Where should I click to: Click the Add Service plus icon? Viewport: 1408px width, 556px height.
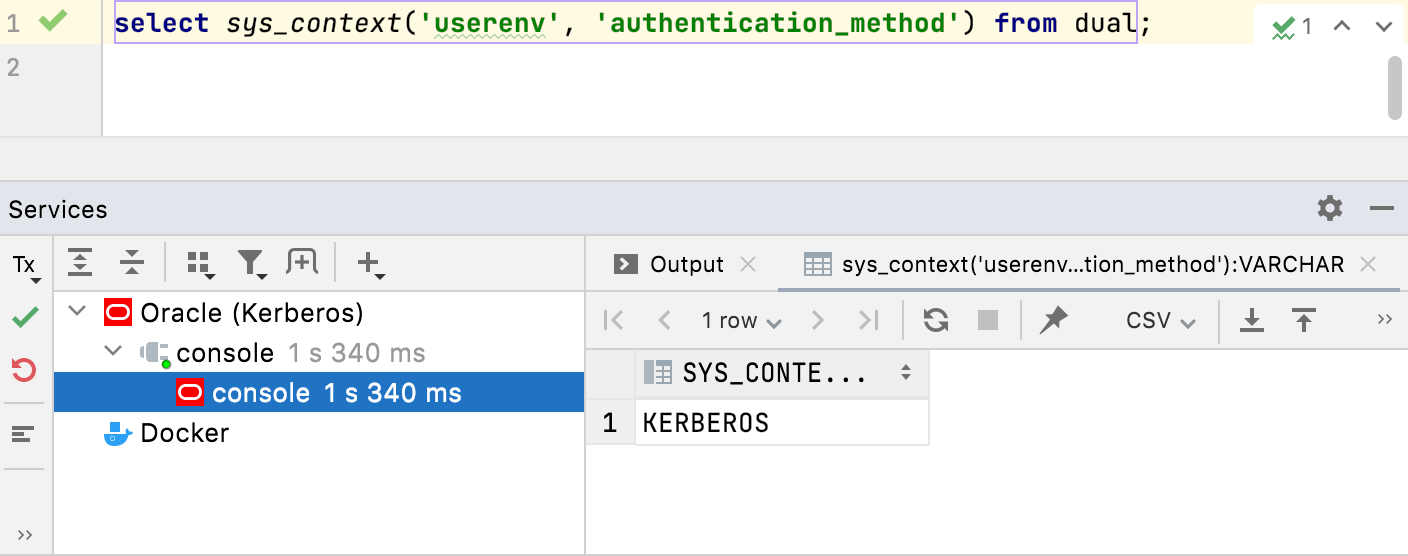pyautogui.click(x=370, y=264)
